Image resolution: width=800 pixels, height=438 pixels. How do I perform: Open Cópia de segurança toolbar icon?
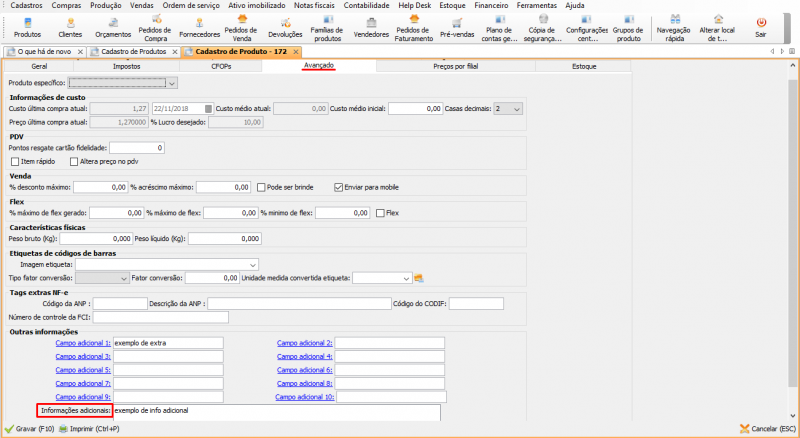point(543,28)
